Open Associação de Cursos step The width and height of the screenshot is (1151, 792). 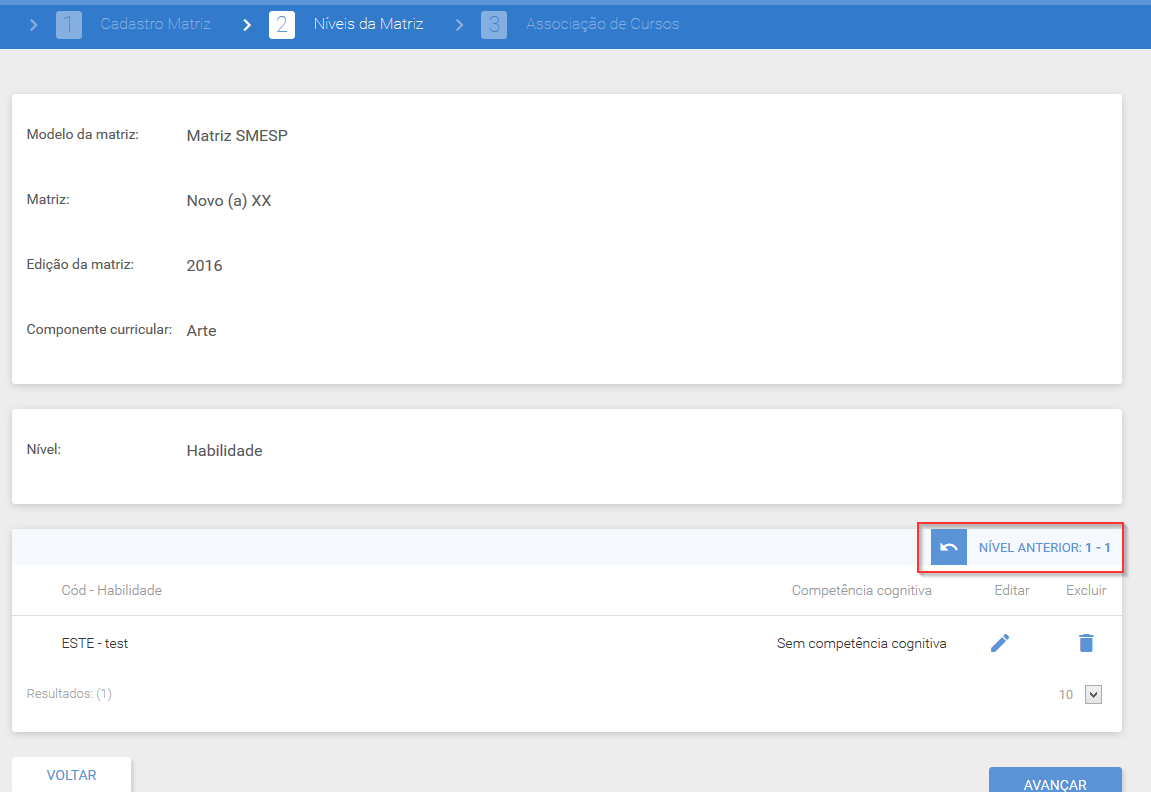click(603, 24)
